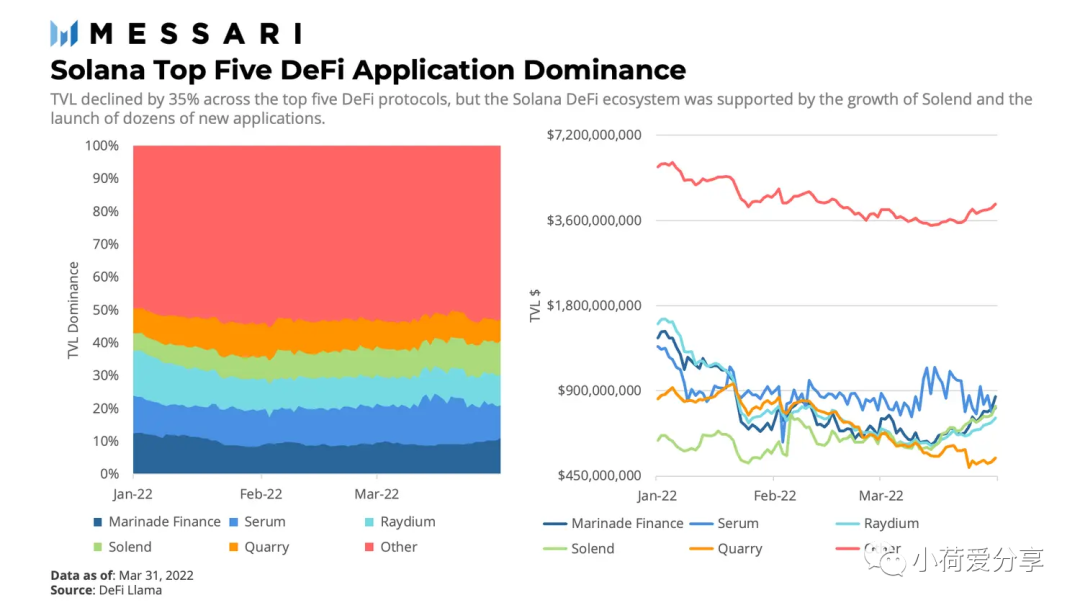
Task: Click the $450,000,000 axis label
Action: click(x=599, y=475)
